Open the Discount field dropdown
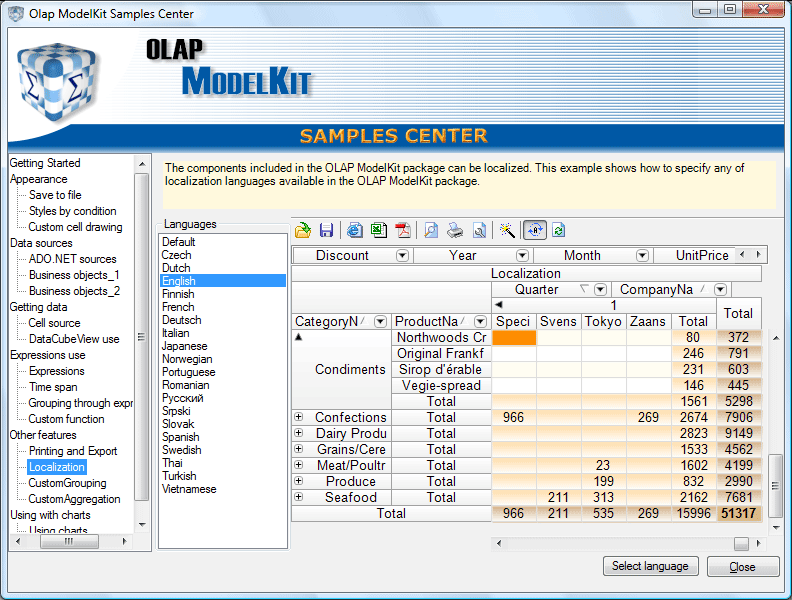Viewport: 792px width, 600px height. point(403,256)
